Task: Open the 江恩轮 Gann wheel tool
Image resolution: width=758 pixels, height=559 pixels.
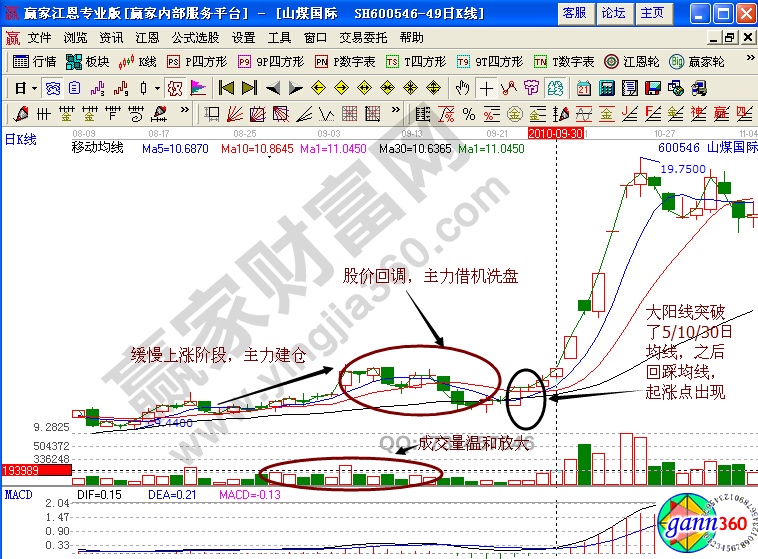Action: 632,61
